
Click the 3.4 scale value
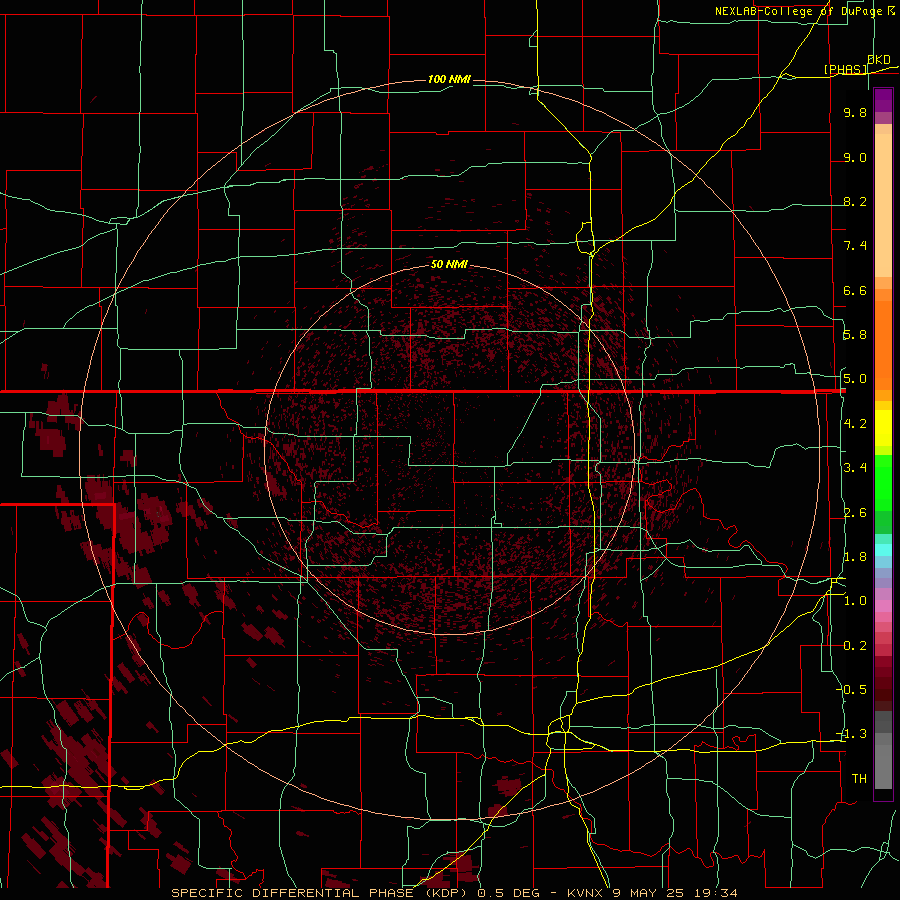point(855,468)
